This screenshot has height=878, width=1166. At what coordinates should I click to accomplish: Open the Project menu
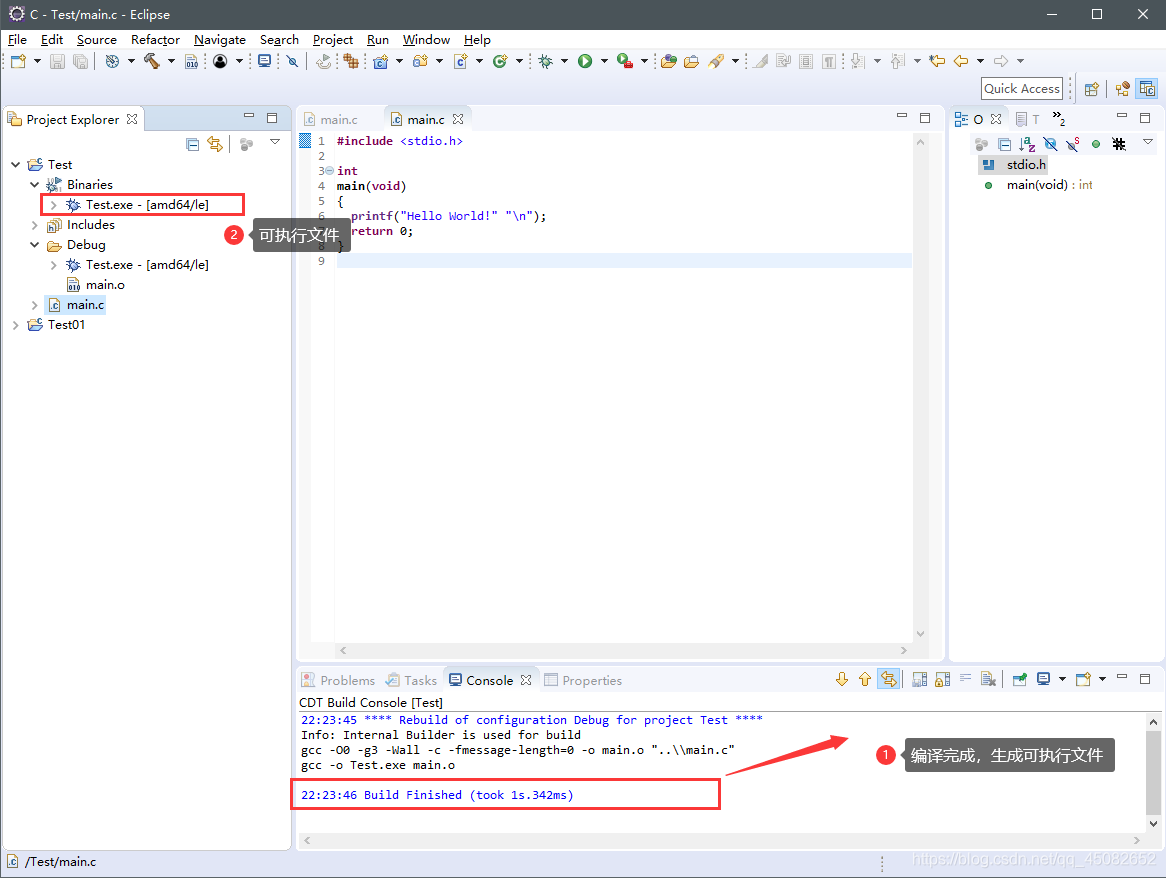pyautogui.click(x=332, y=40)
